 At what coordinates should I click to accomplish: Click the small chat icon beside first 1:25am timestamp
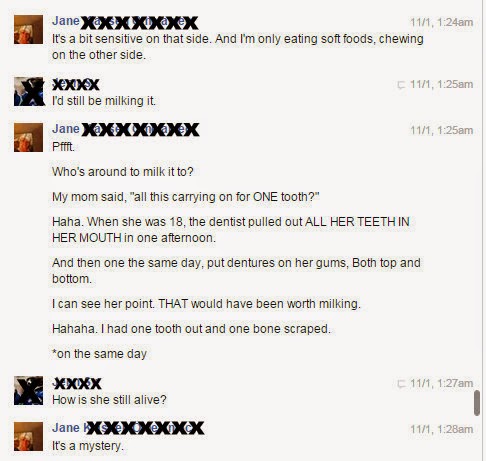point(401,85)
